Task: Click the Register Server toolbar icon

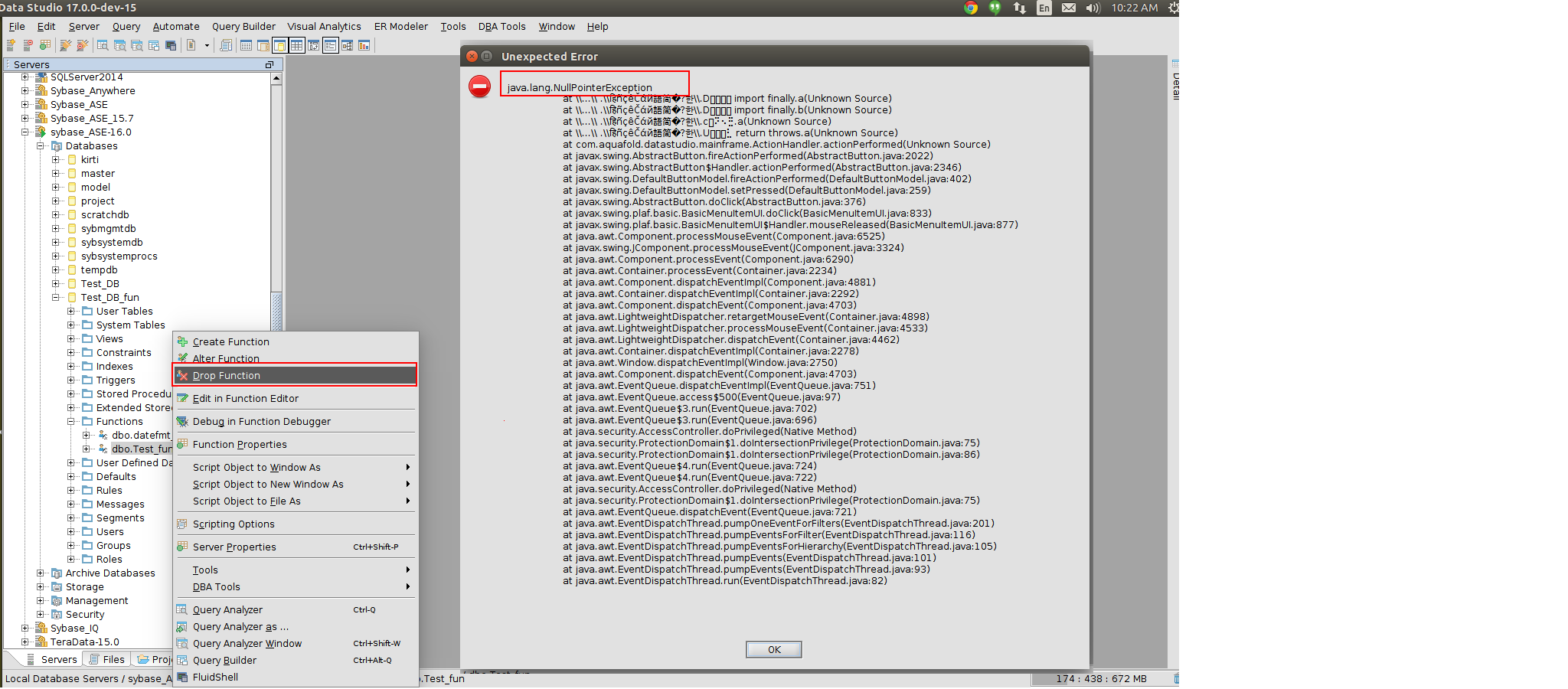Action: coord(11,46)
